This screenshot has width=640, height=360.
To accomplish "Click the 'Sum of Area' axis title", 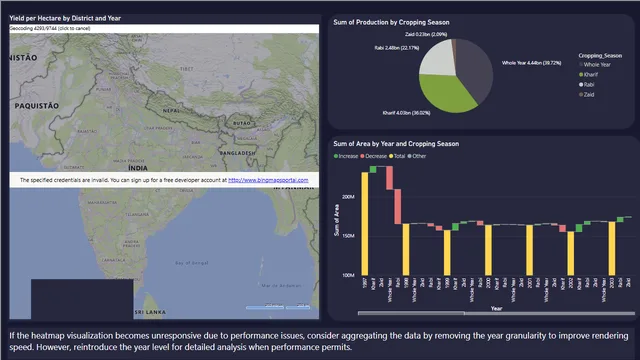I will pos(337,220).
